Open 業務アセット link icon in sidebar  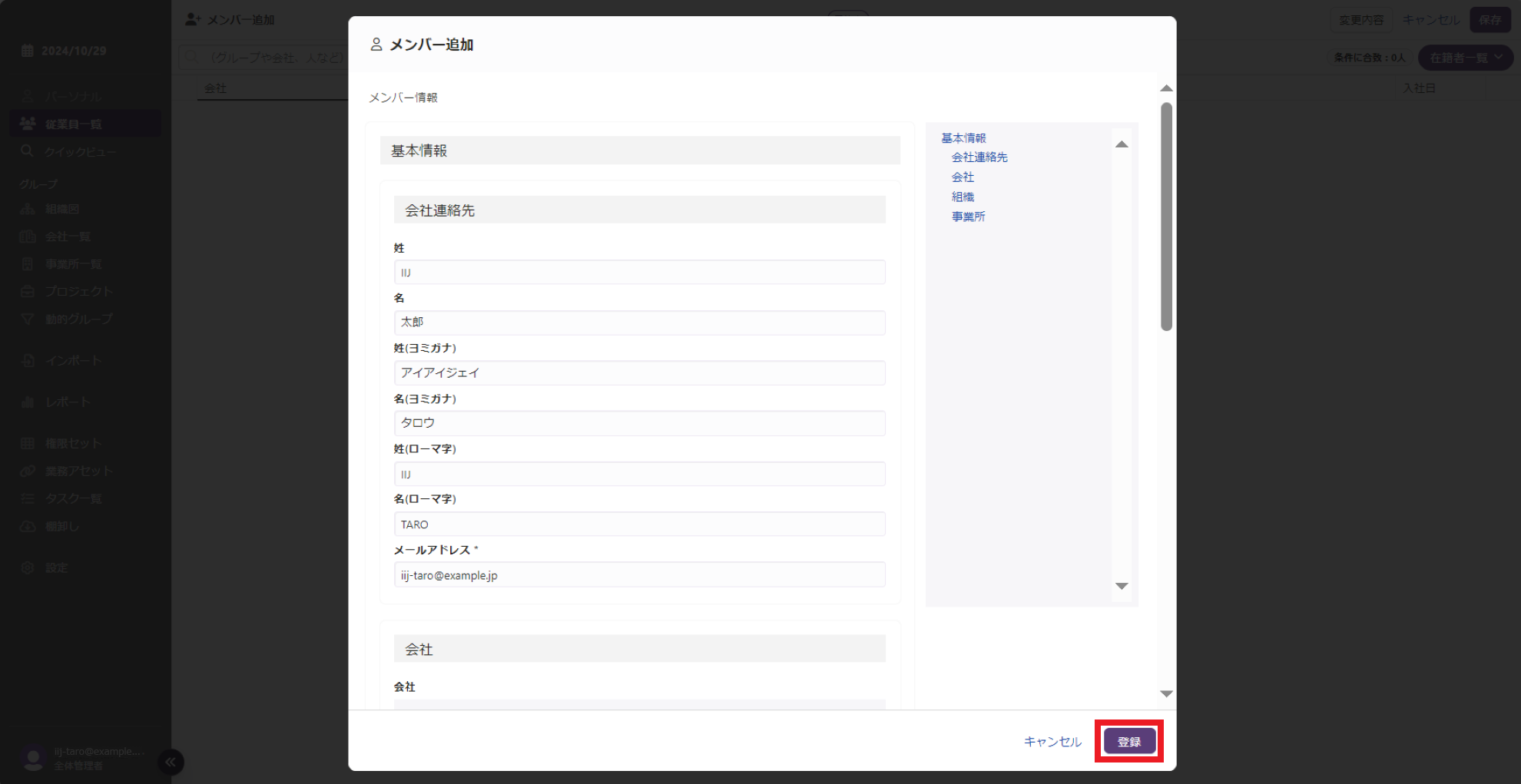28,471
